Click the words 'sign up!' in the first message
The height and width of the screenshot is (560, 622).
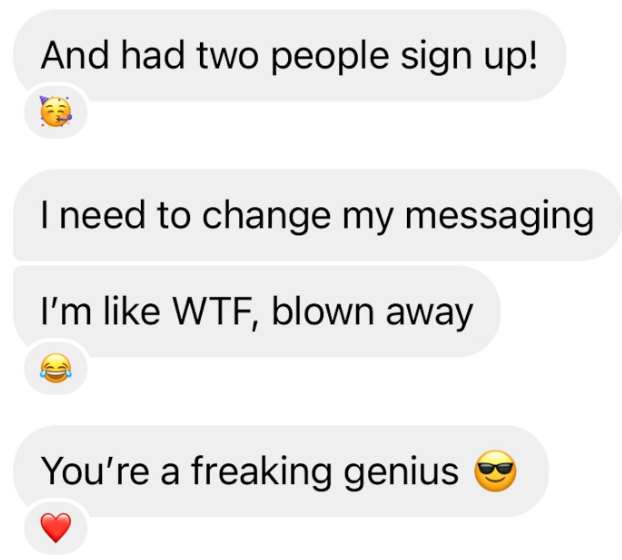point(469,57)
